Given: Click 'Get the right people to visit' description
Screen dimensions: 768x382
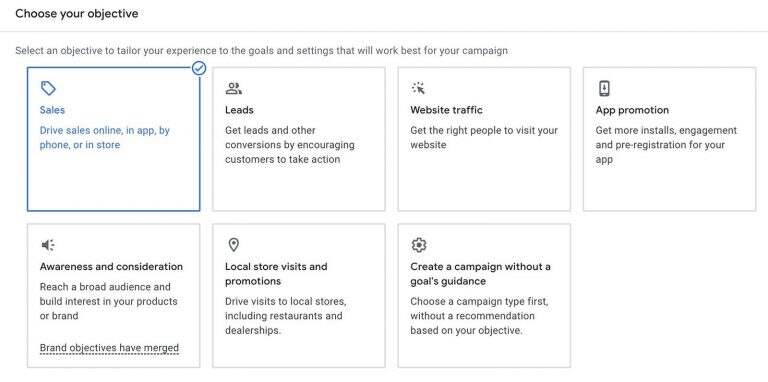Looking at the screenshot, I should pyautogui.click(x=484, y=138).
